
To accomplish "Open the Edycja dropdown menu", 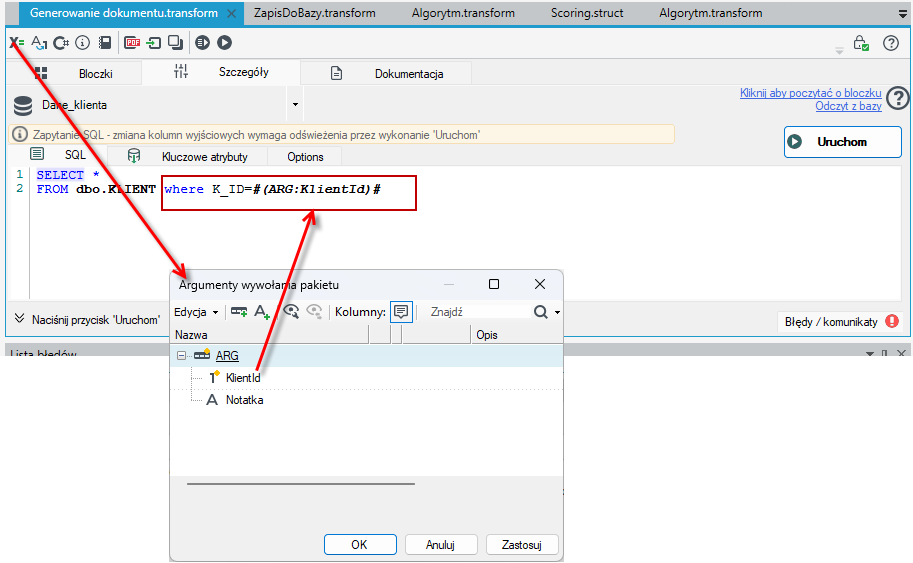I will 196,312.
